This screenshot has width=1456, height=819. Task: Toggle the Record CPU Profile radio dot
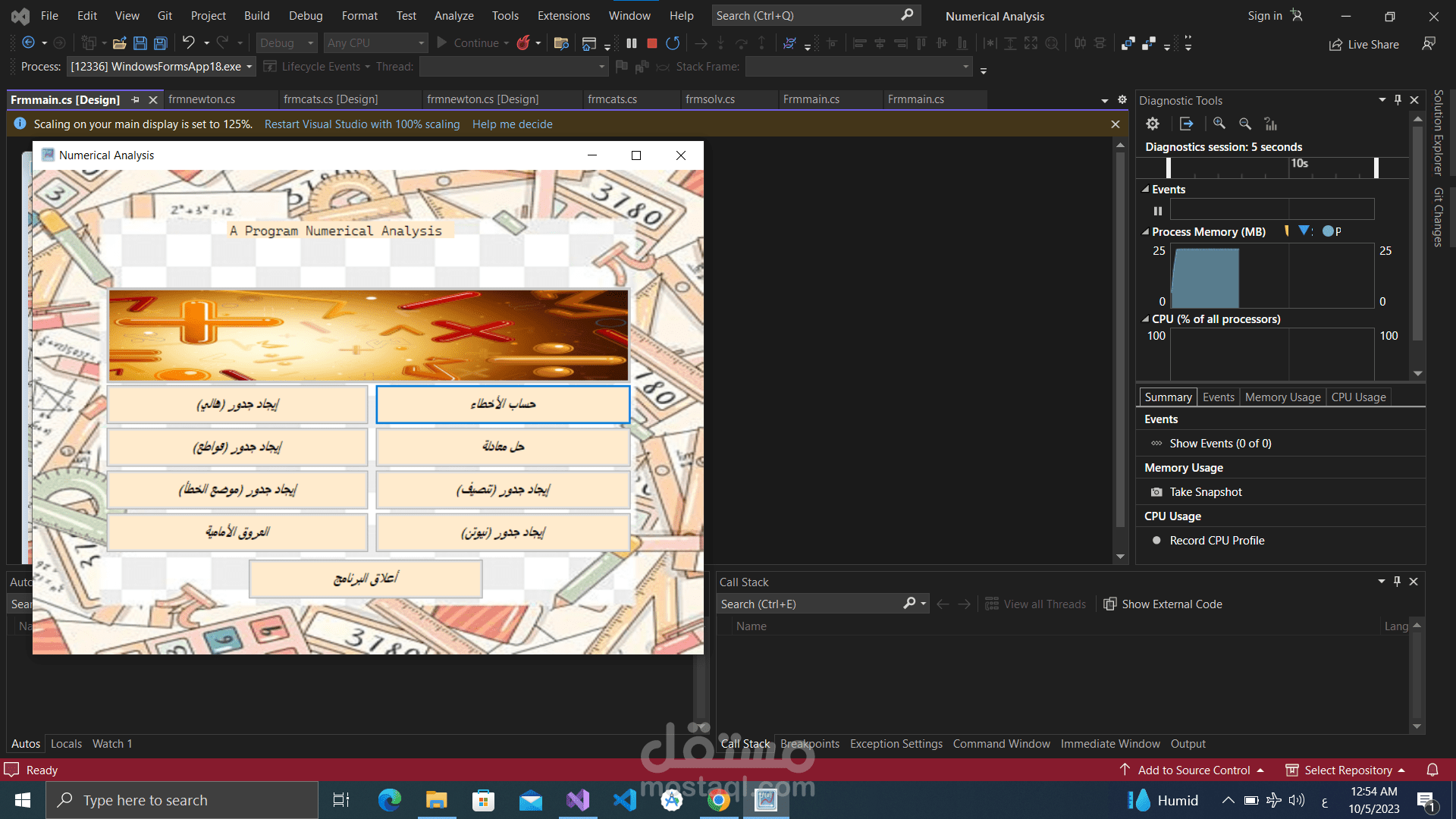pyautogui.click(x=1156, y=541)
